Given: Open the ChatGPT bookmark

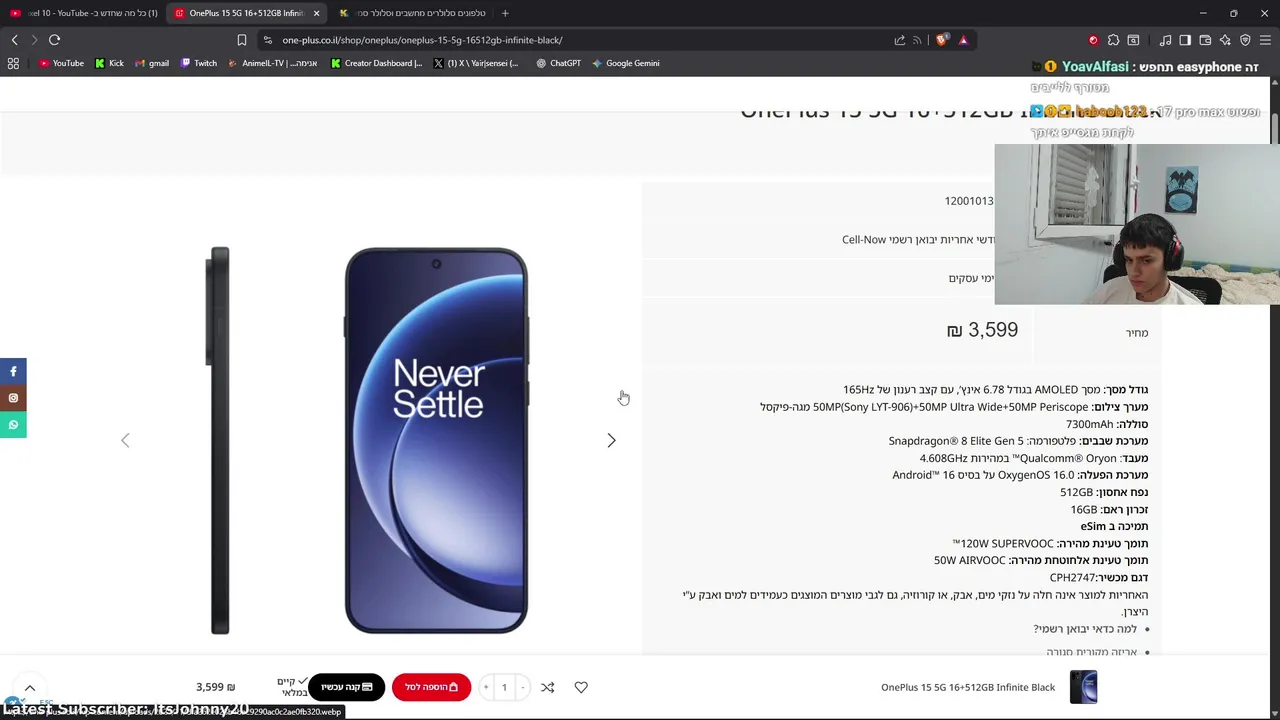Looking at the screenshot, I should [558, 63].
